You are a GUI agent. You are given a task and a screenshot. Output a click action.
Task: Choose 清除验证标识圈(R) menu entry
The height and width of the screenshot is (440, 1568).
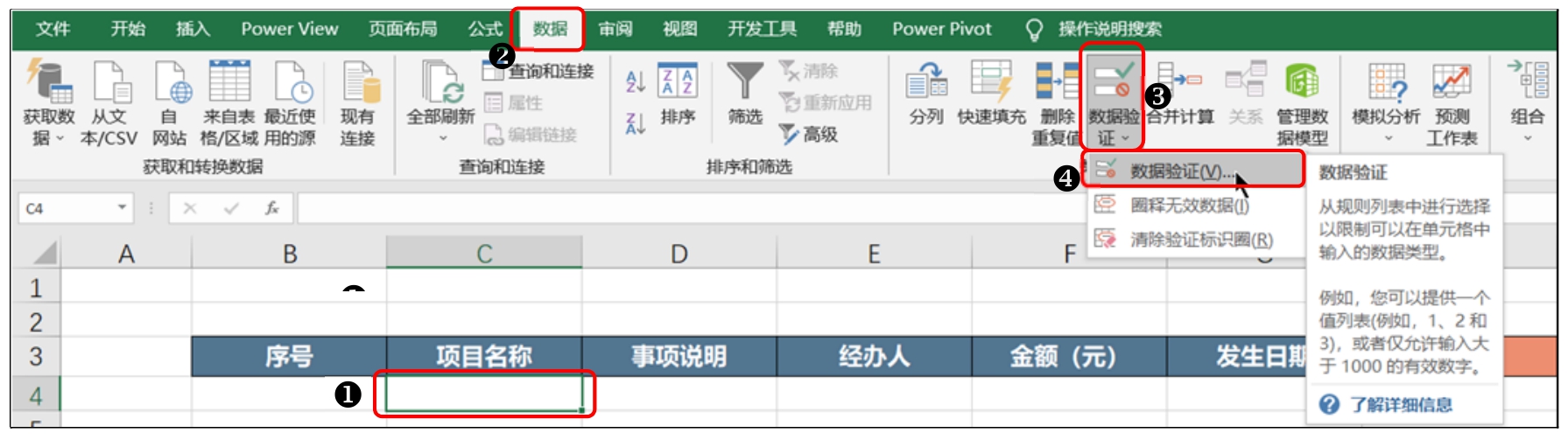(x=1194, y=239)
